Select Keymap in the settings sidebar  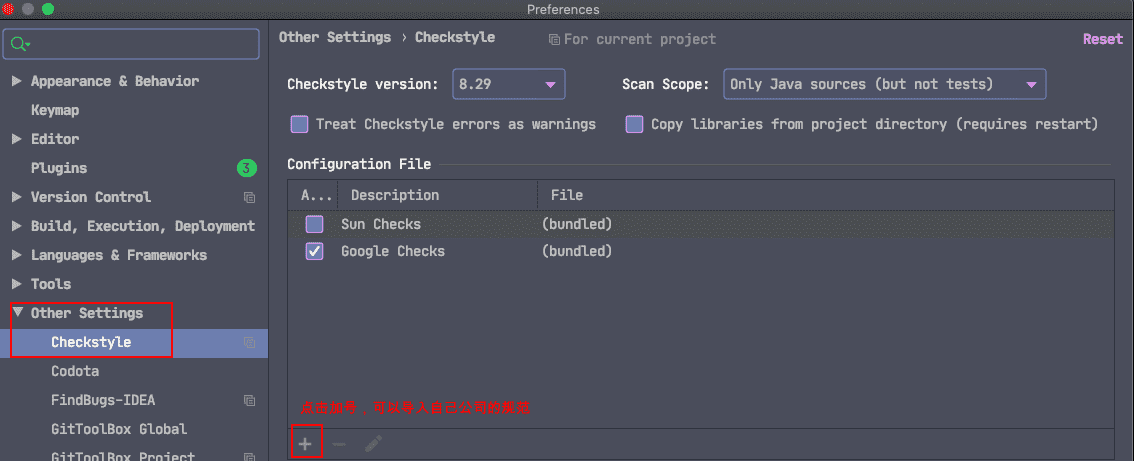click(55, 110)
